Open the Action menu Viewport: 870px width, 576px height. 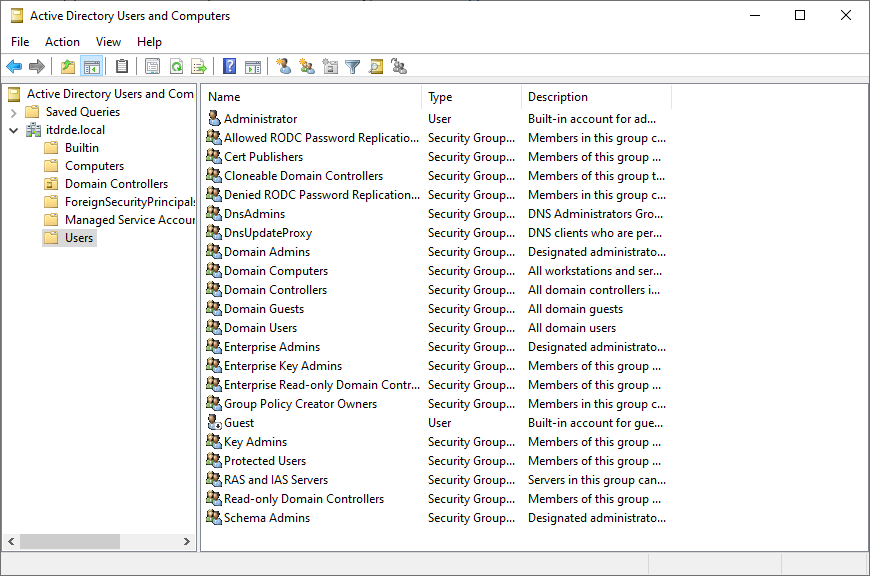62,42
